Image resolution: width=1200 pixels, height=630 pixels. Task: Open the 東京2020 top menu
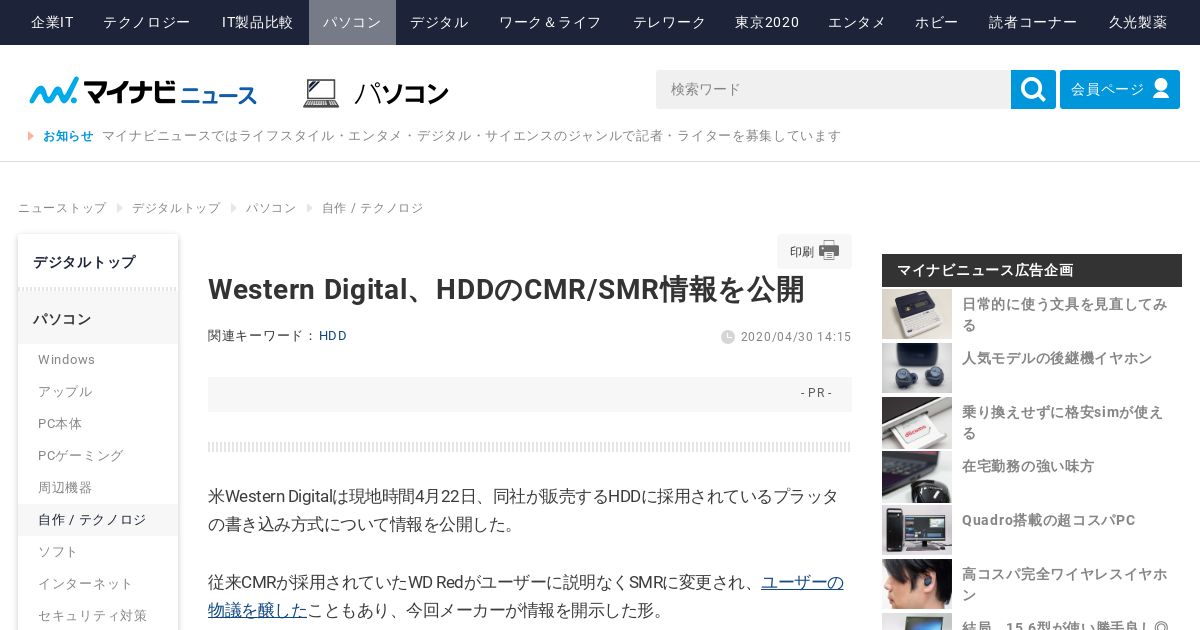click(x=767, y=22)
